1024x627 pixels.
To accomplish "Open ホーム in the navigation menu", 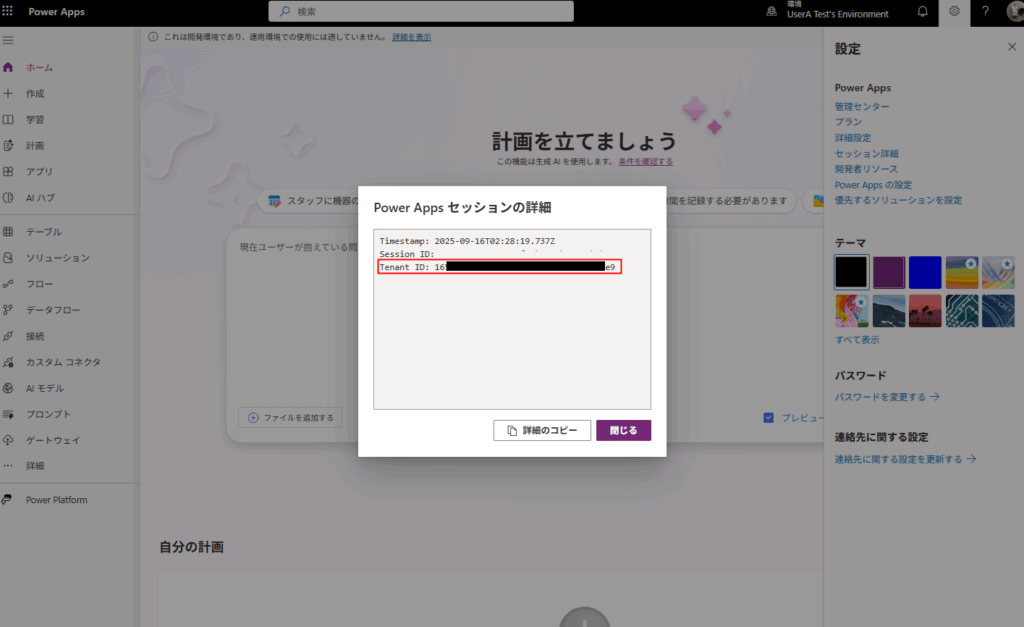I will 39,67.
